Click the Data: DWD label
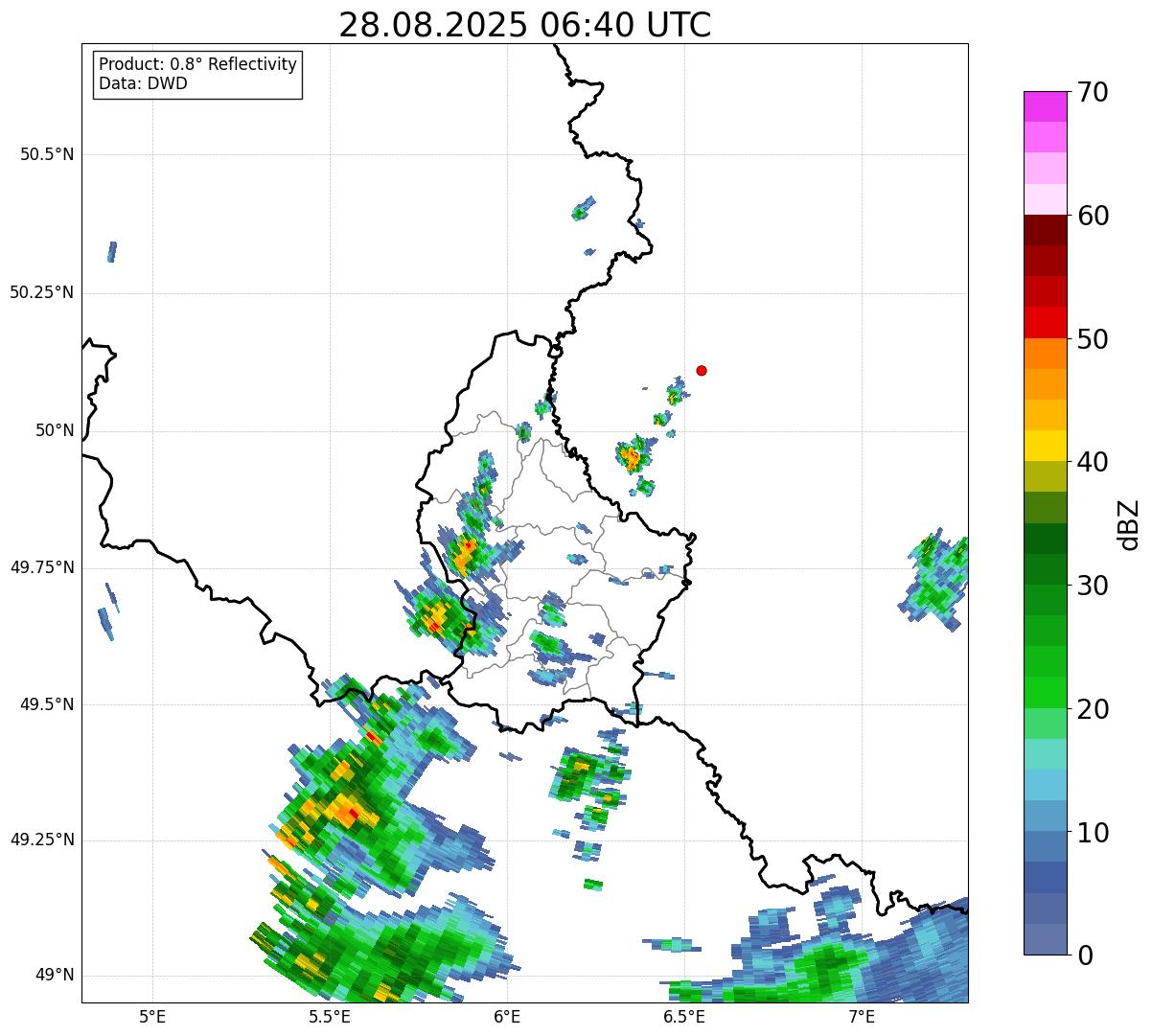This screenshot has width=1152, height=1036. click(143, 83)
